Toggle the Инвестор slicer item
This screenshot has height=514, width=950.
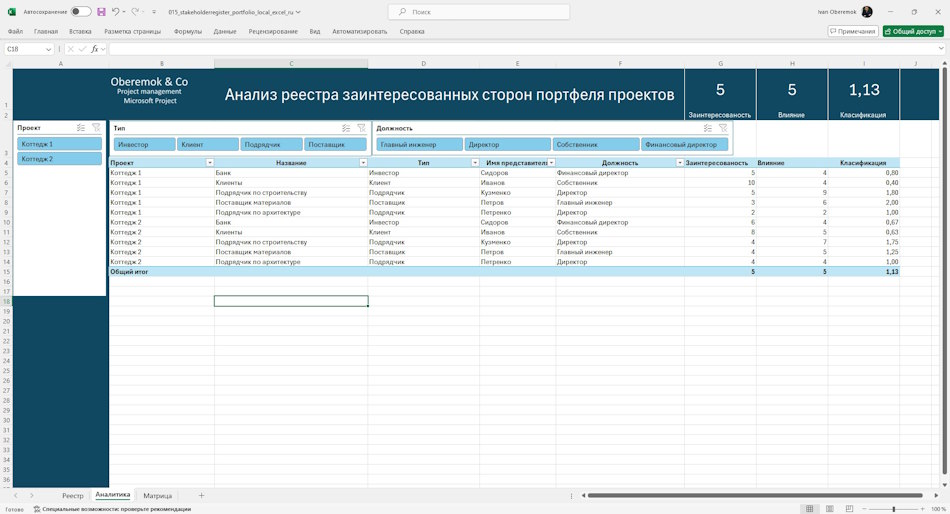145,144
